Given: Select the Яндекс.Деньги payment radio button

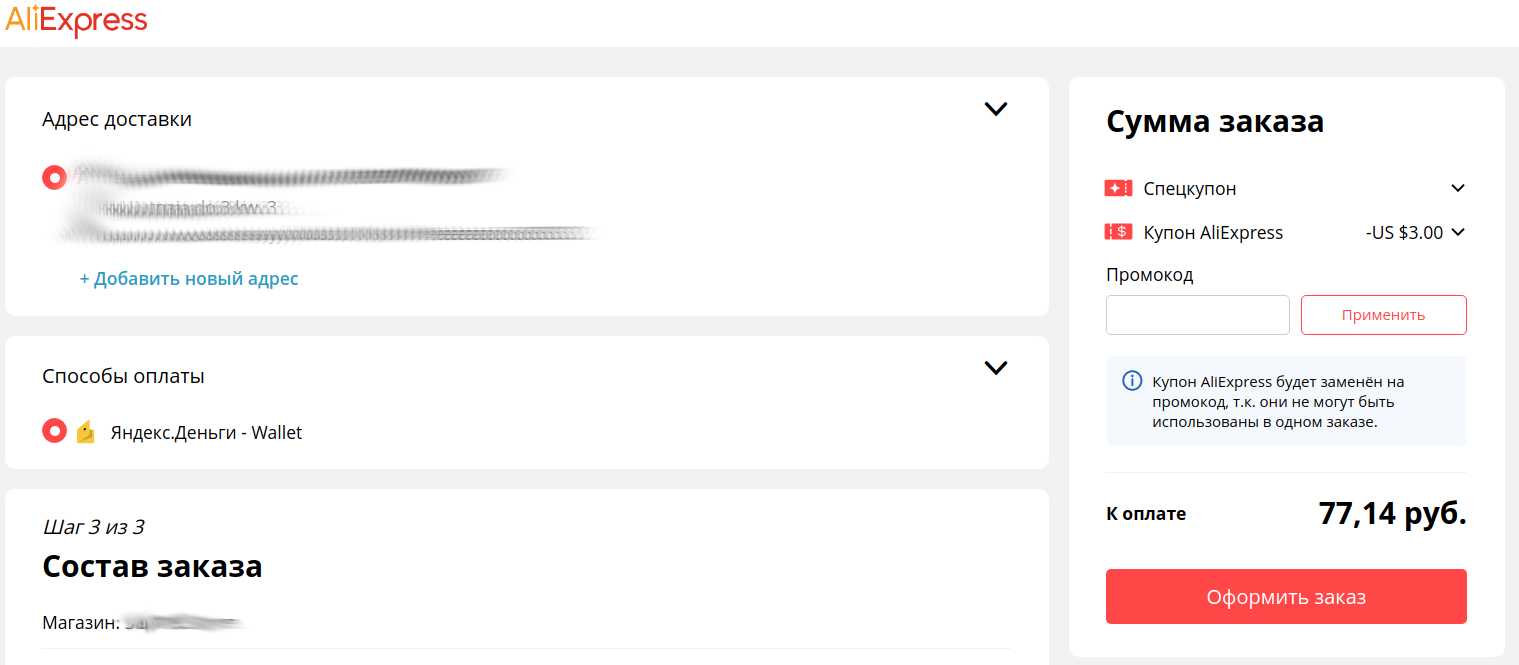Looking at the screenshot, I should tap(54, 431).
